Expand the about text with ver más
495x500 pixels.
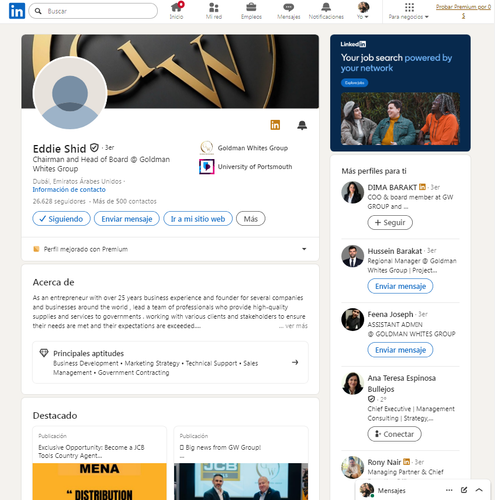pos(293,326)
